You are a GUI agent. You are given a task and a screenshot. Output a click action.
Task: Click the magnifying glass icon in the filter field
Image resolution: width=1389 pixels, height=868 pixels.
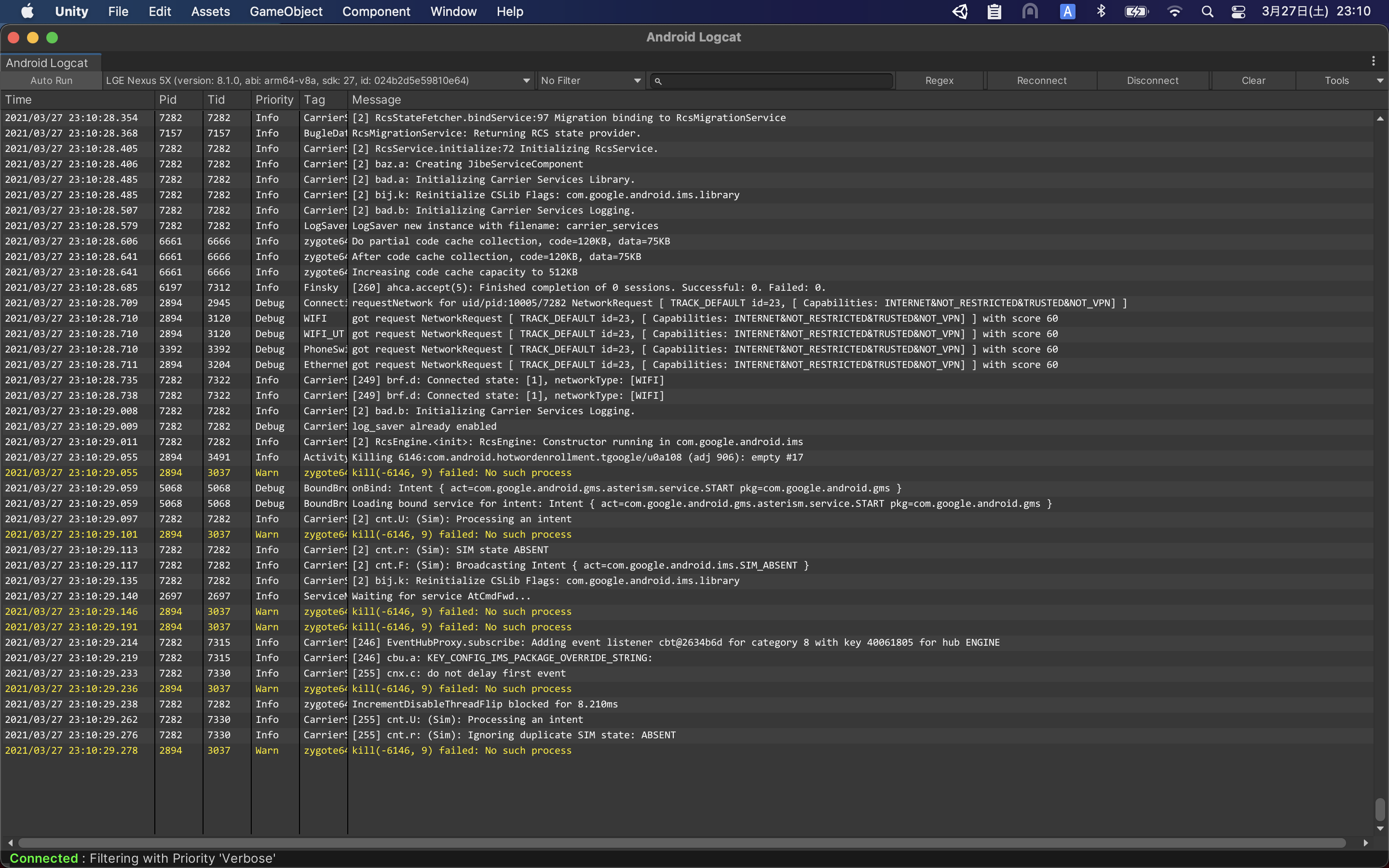(x=659, y=81)
